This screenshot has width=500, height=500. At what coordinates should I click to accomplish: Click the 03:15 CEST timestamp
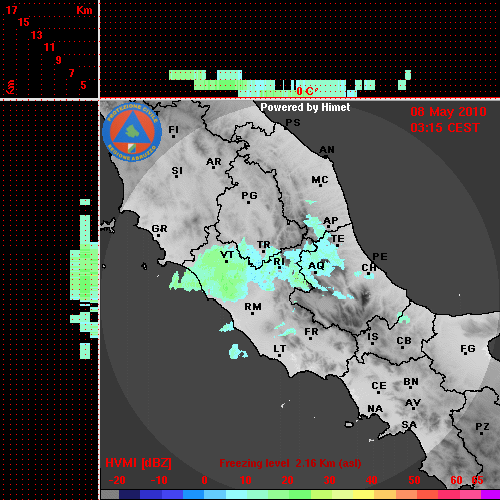(x=445, y=128)
